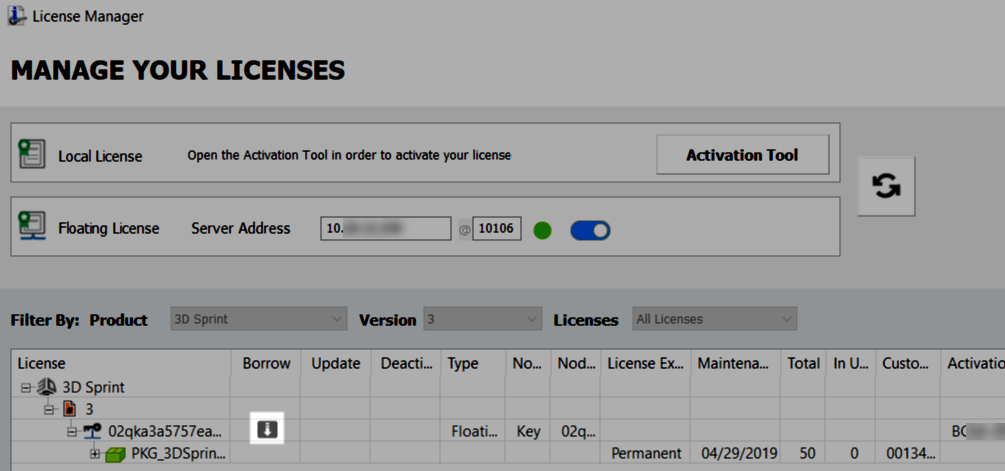Screen dimensions: 1005x471
Task: Open the Version filter dropdown
Action: tap(482, 319)
